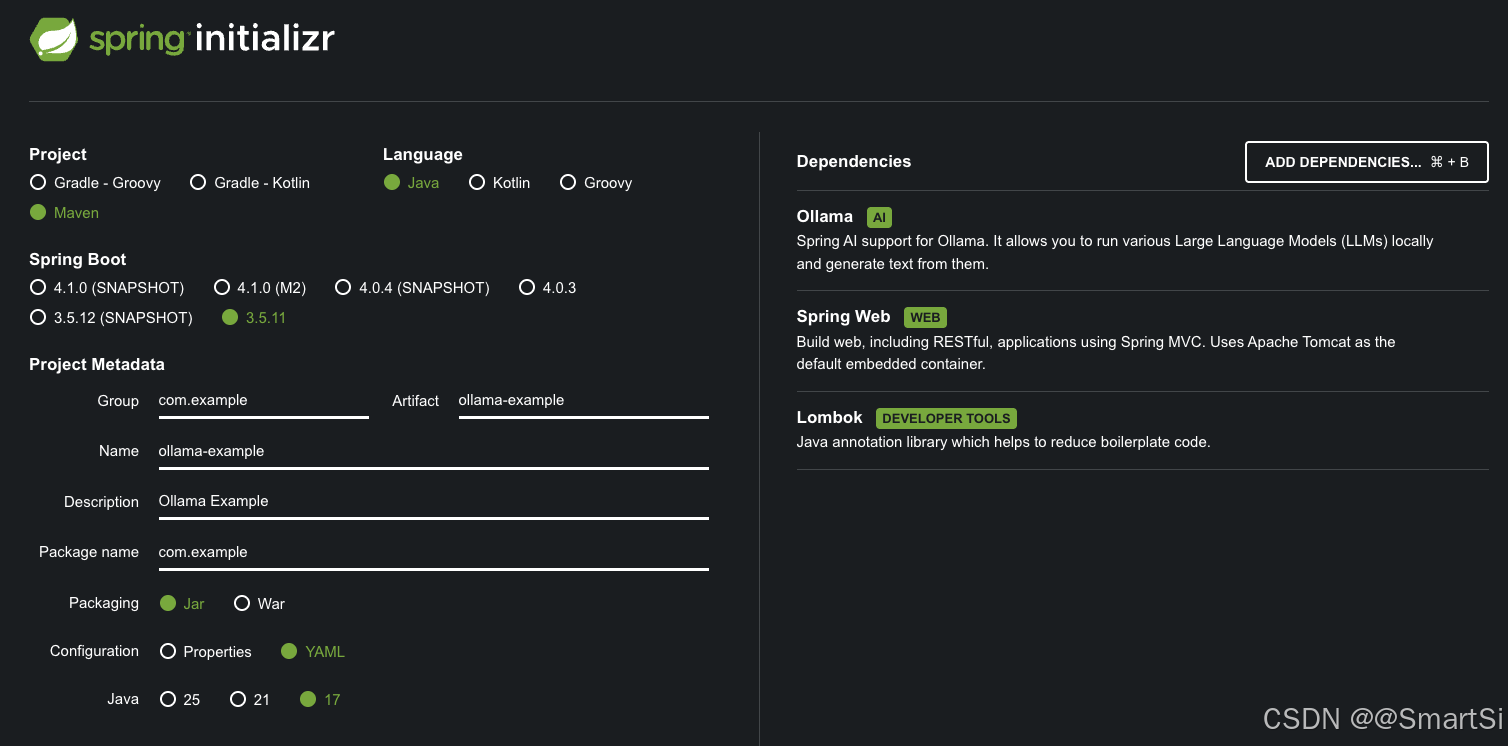
Task: Click the Ollama dependency title
Action: click(x=824, y=217)
